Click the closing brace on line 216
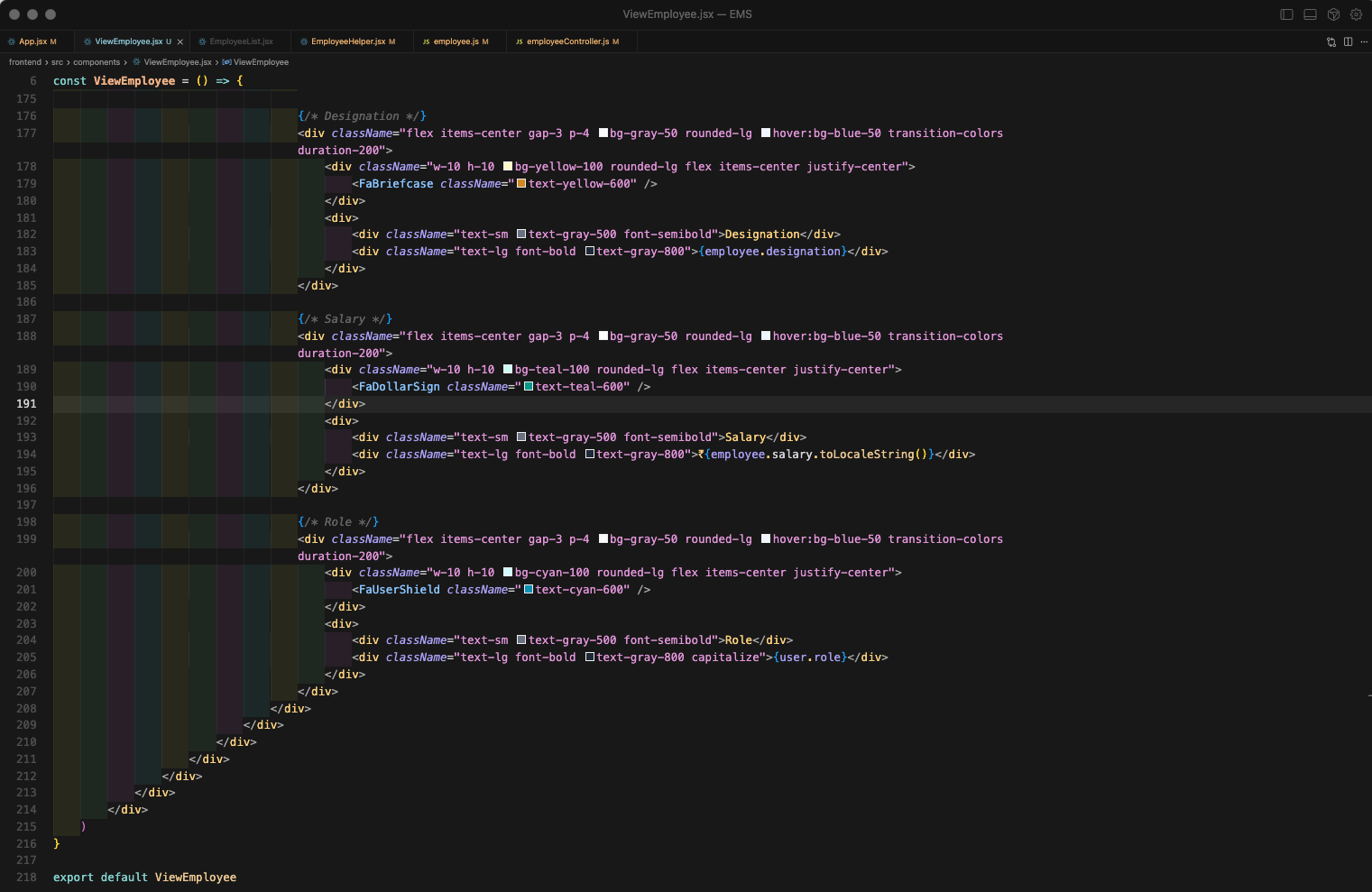The image size is (1372, 892). pos(57,844)
